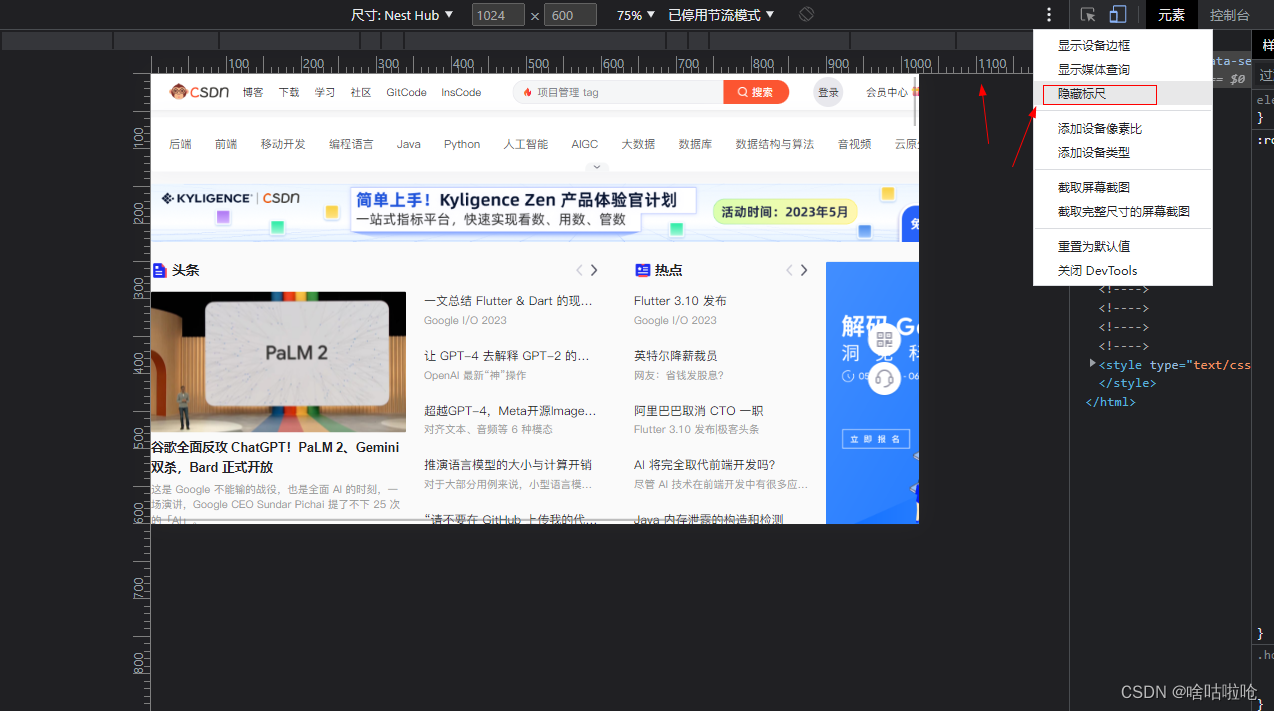Select the 人工智能 category
Viewport: 1274px width, 711px height.
[x=525, y=144]
